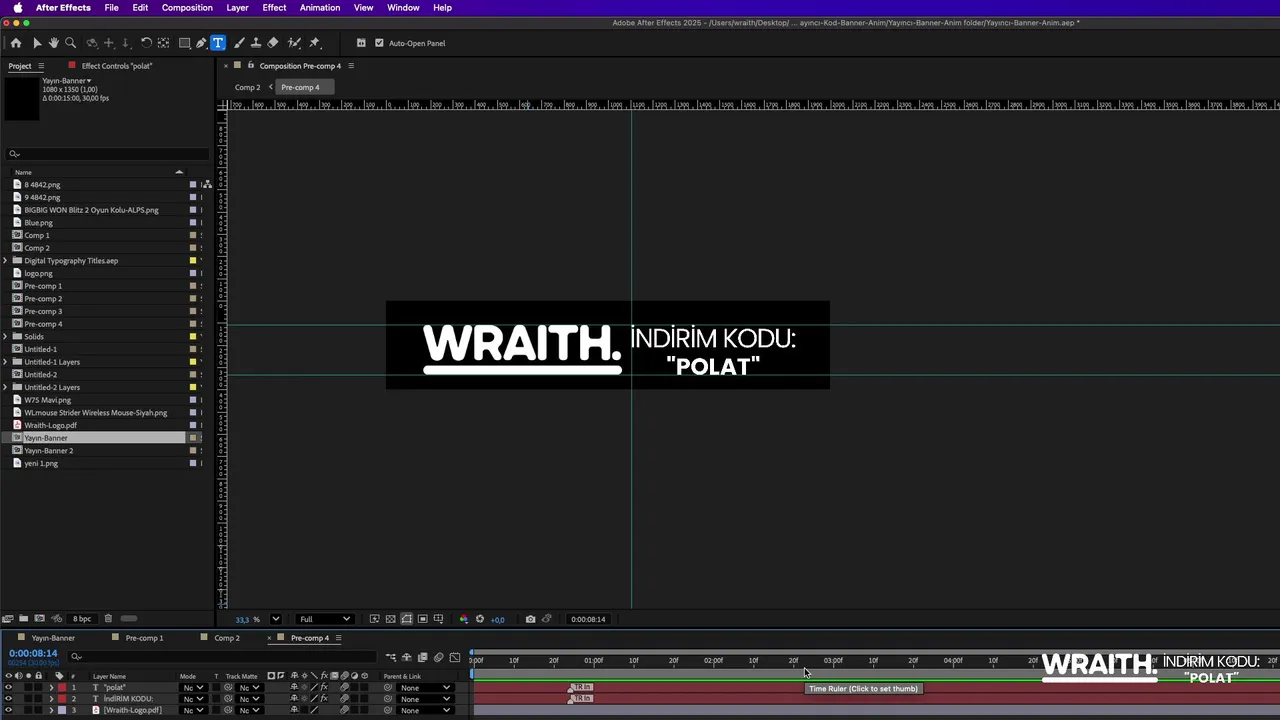
Task: Open the Composition menu
Action: pyautogui.click(x=187, y=7)
